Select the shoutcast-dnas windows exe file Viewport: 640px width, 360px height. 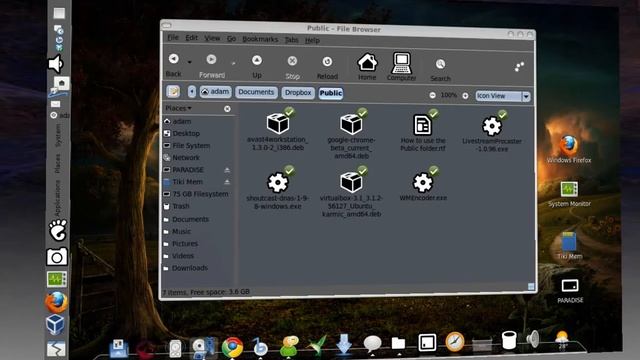tap(278, 188)
